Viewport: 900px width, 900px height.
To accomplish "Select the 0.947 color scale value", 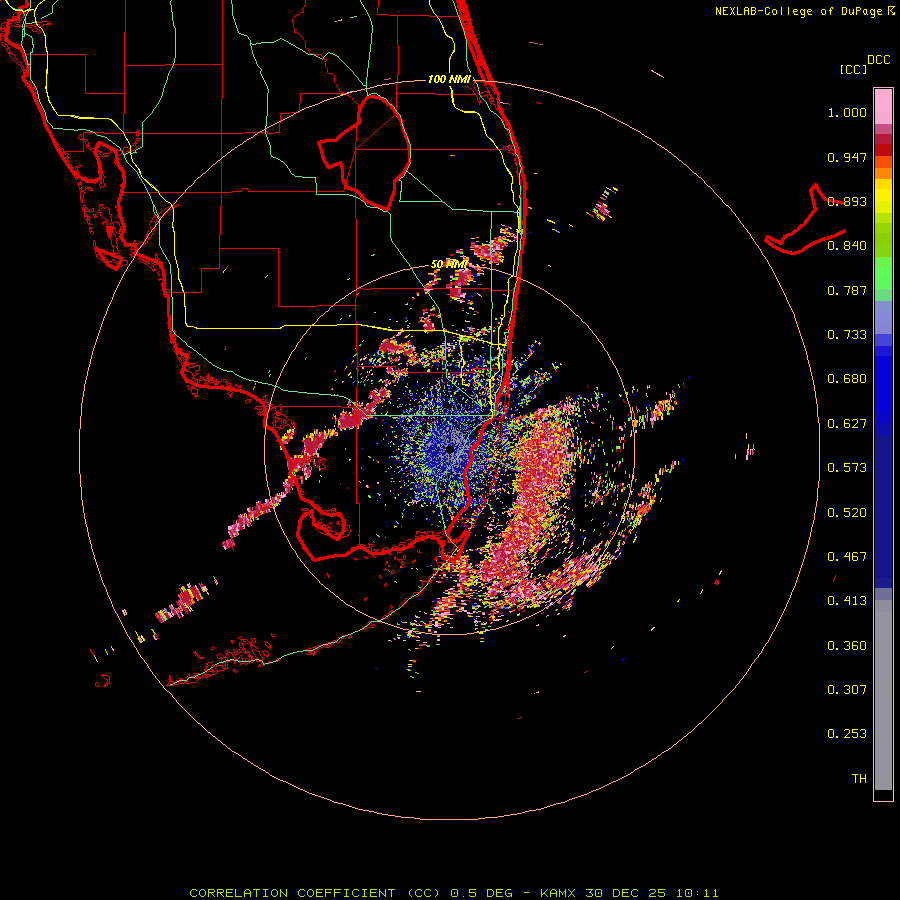I will pos(847,157).
